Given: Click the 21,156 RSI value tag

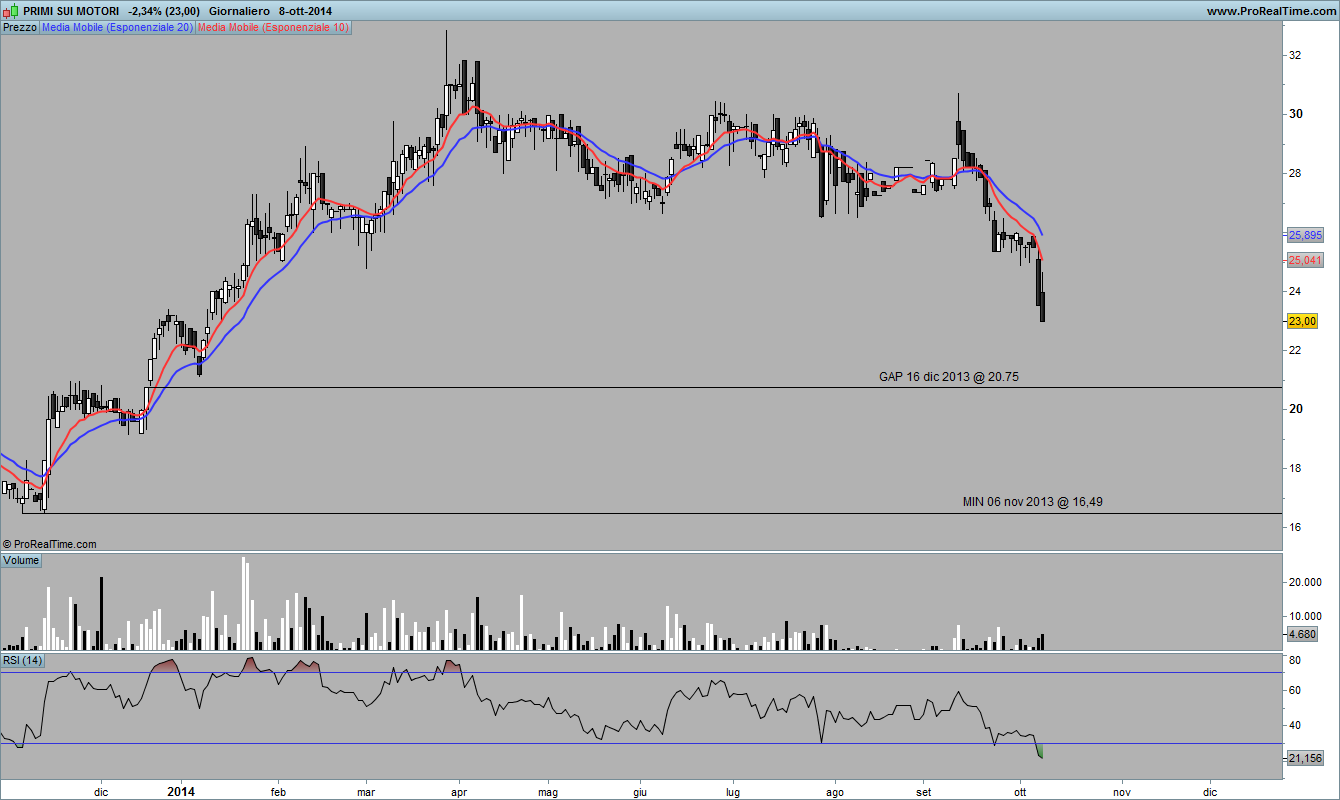Looking at the screenshot, I should coord(1305,759).
